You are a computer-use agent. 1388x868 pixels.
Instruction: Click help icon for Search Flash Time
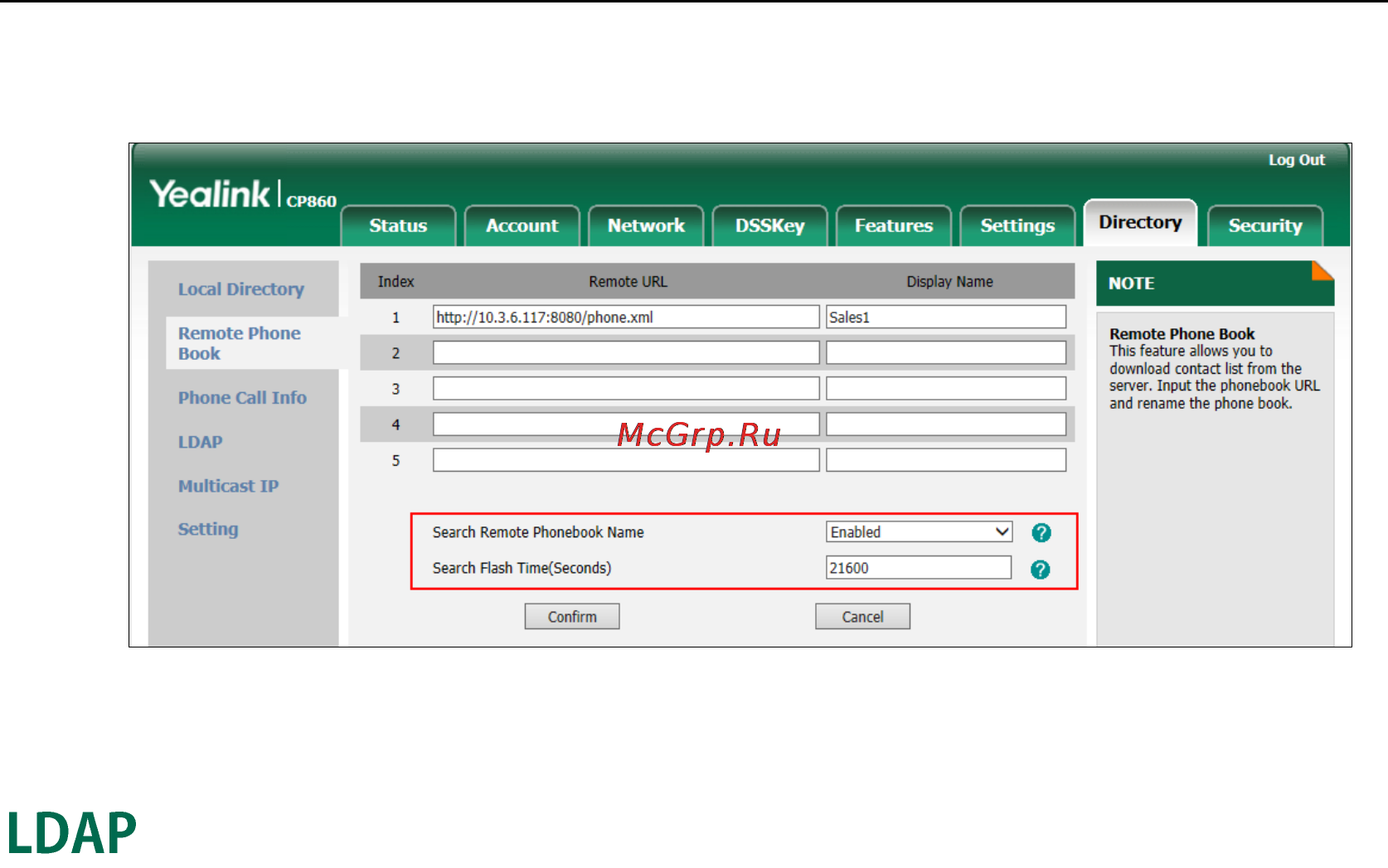click(1040, 570)
